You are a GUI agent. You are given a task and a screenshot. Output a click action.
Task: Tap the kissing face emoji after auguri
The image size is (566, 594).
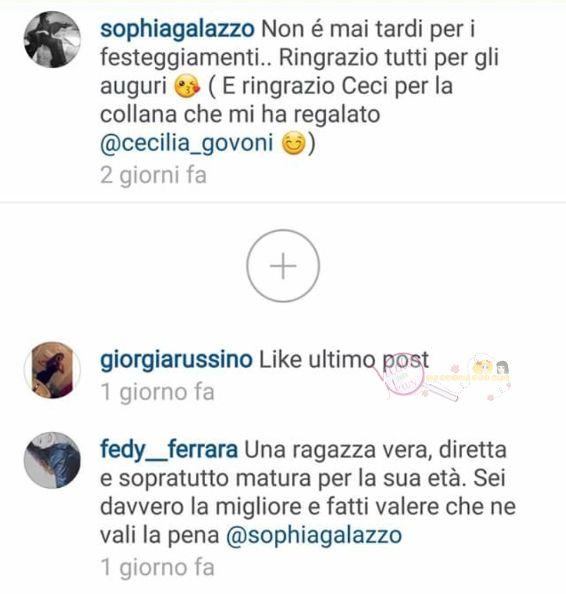pos(187,86)
